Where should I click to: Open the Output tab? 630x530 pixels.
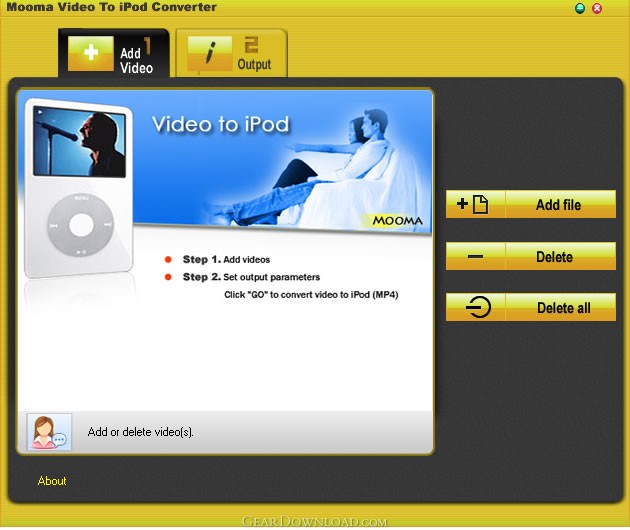pos(232,53)
